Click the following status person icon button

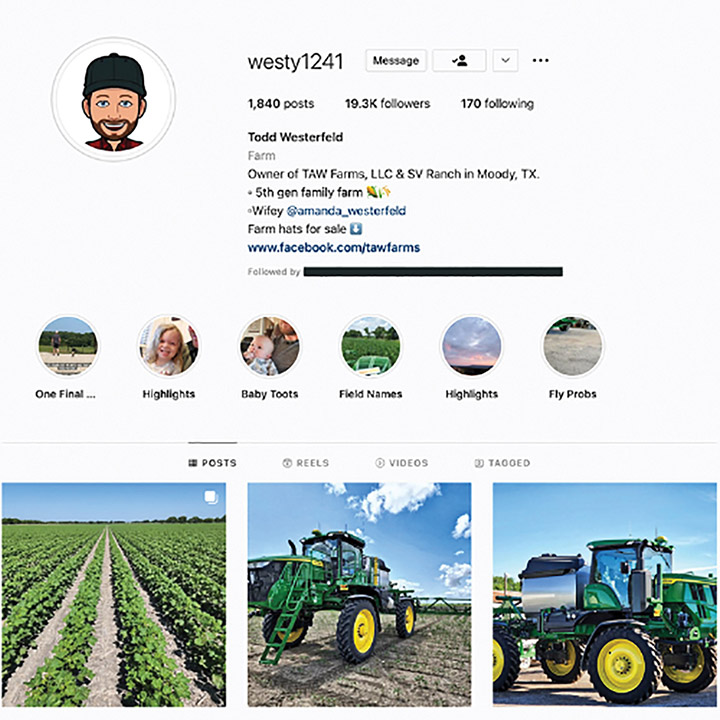pyautogui.click(x=459, y=61)
